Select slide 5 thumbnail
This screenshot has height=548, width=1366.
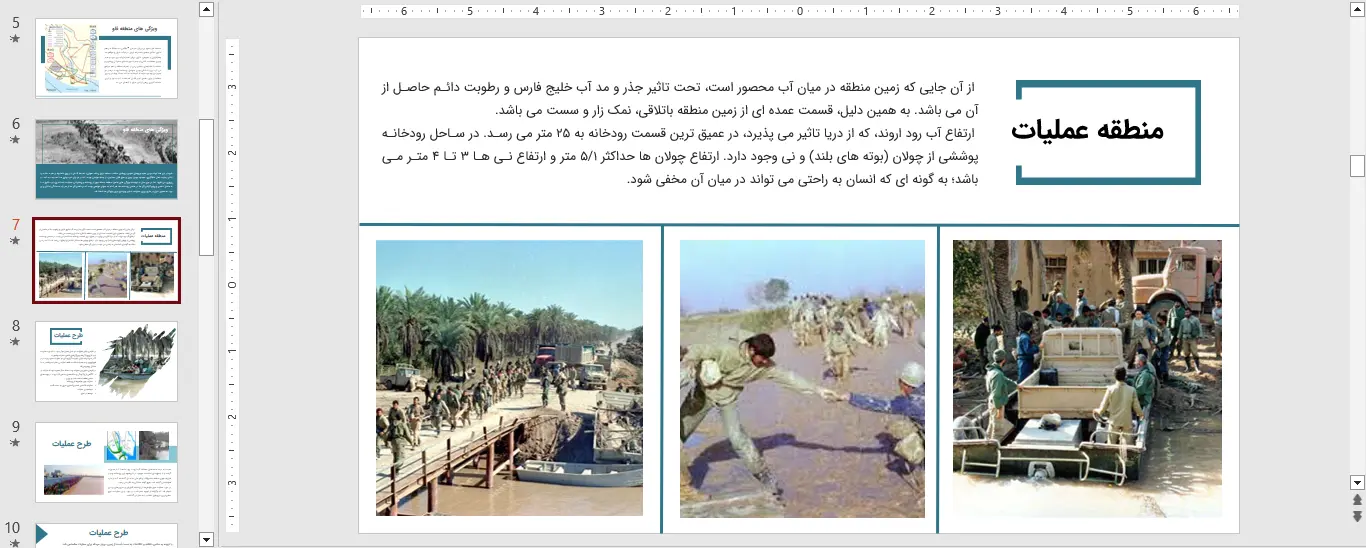(x=106, y=58)
